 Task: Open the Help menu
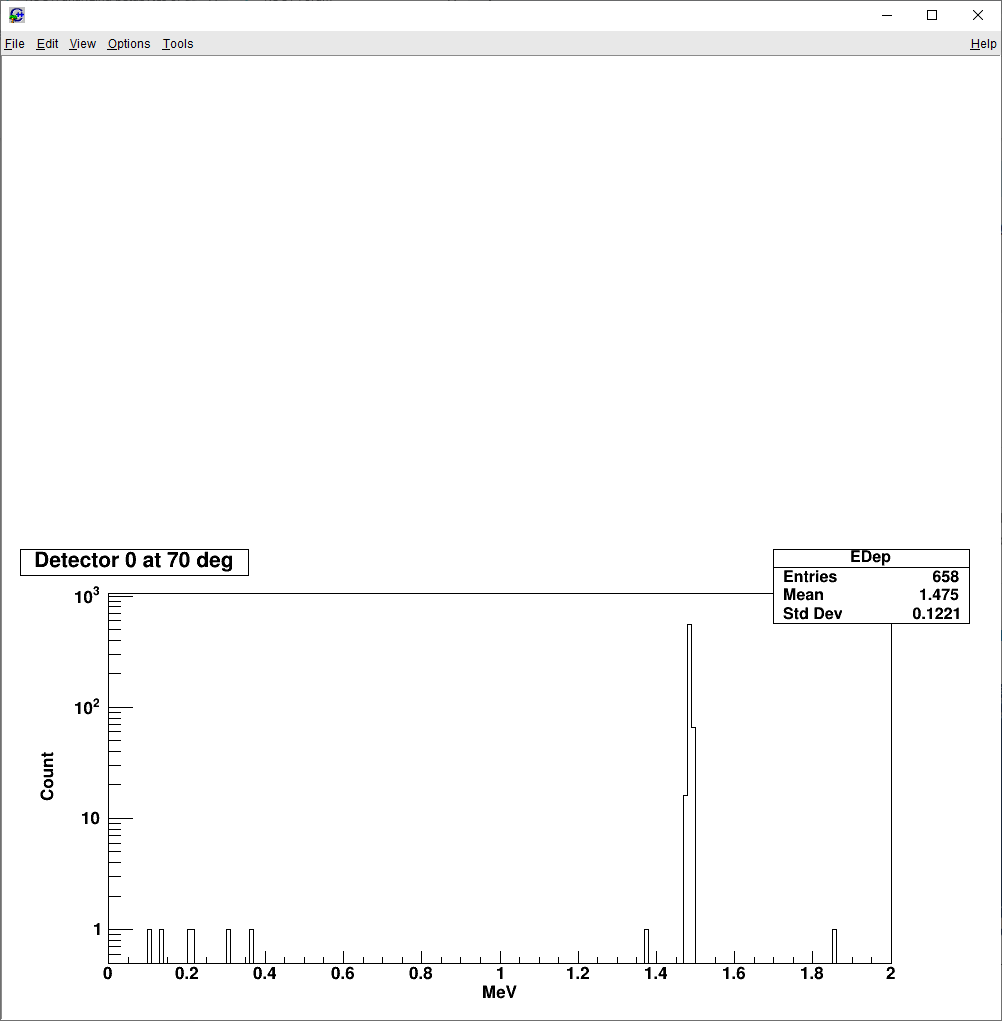[983, 44]
